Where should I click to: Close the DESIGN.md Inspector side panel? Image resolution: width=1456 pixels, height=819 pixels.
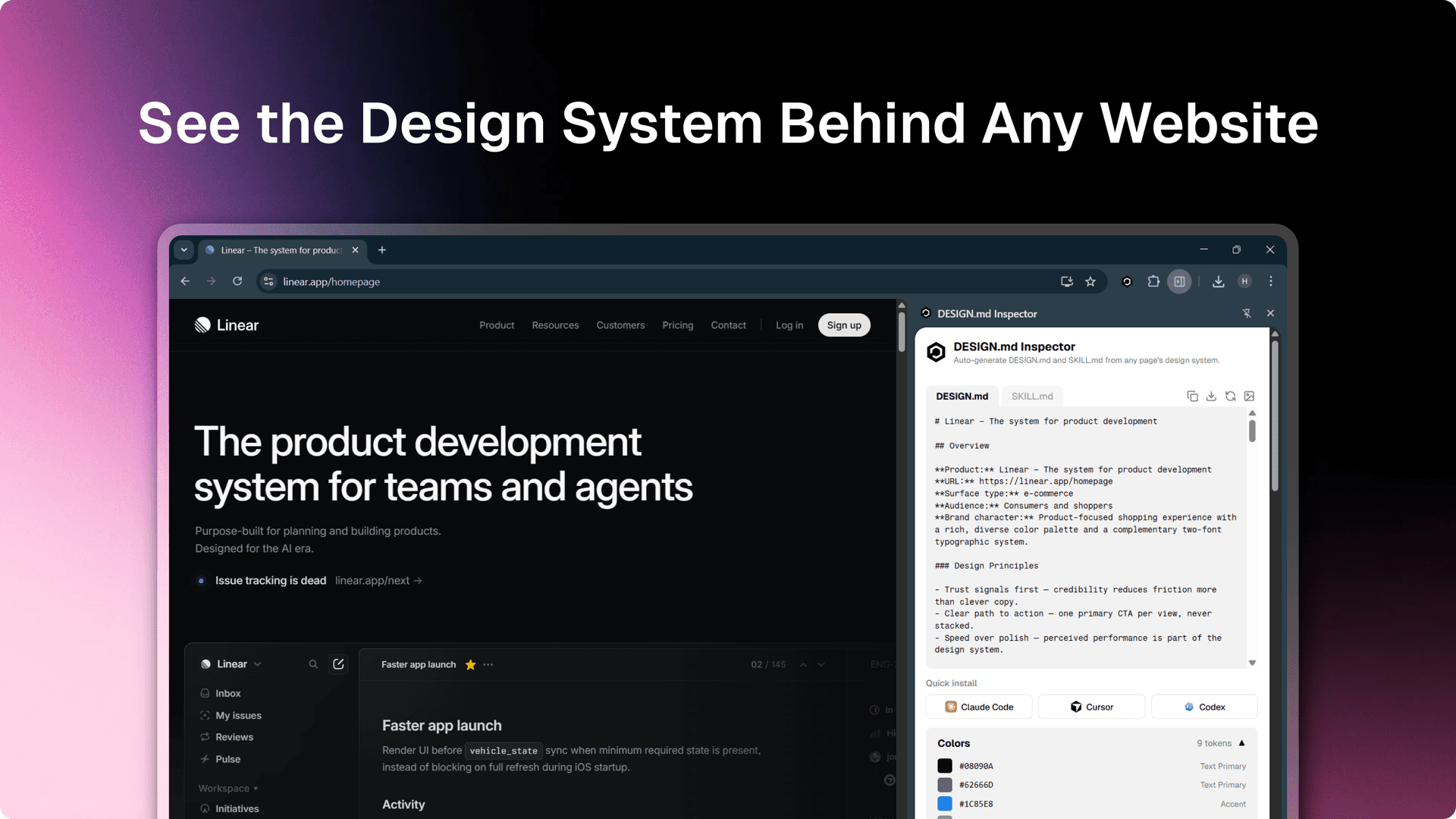[1271, 313]
